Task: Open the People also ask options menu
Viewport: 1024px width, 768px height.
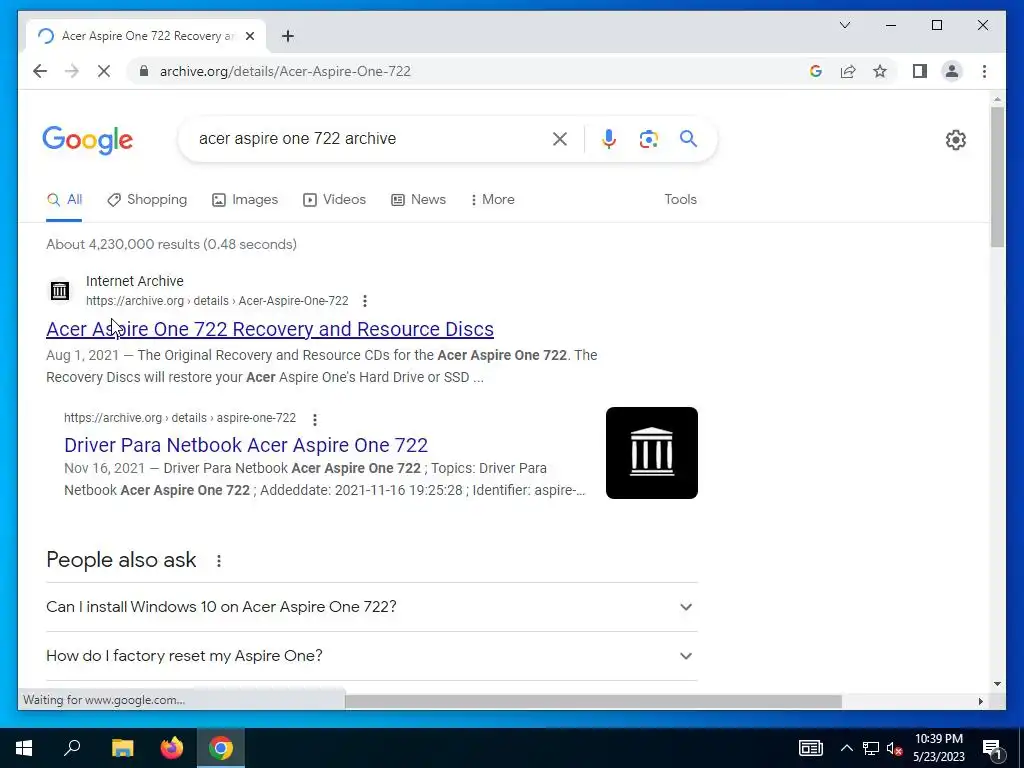Action: [219, 561]
